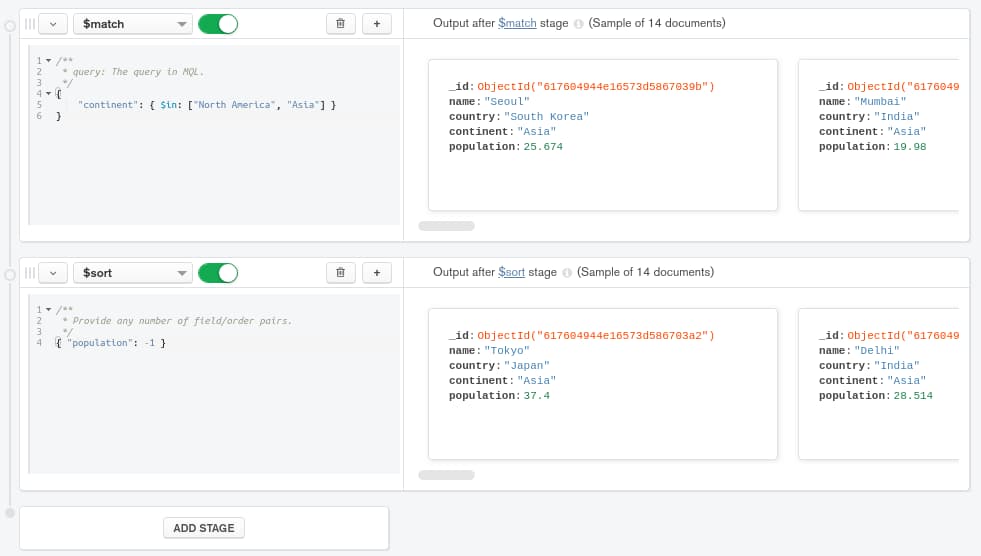Image resolution: width=981 pixels, height=556 pixels.
Task: Select the Tokyo document card
Action: 602,384
